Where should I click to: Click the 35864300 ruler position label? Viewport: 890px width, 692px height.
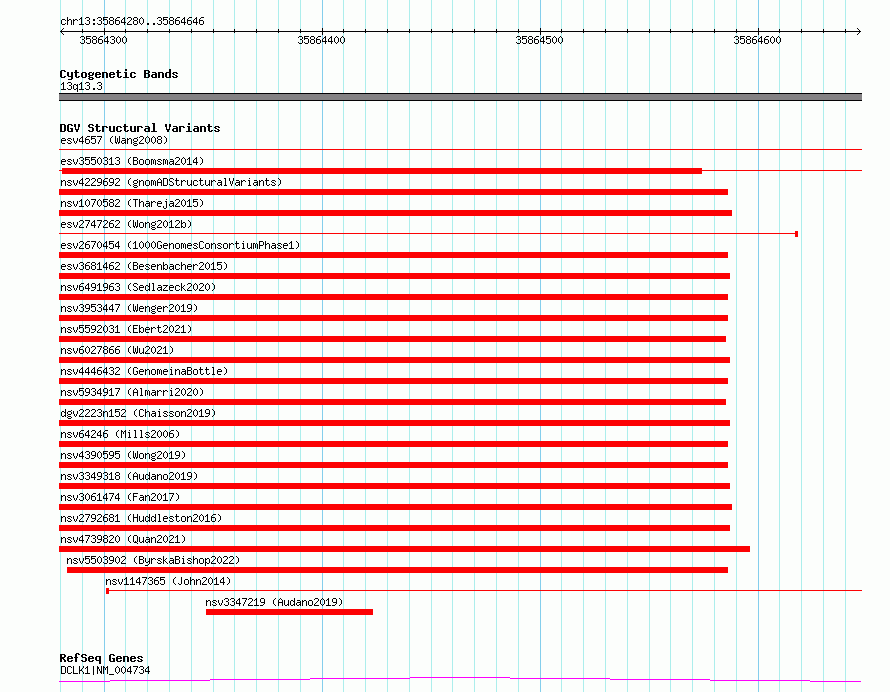(103, 40)
